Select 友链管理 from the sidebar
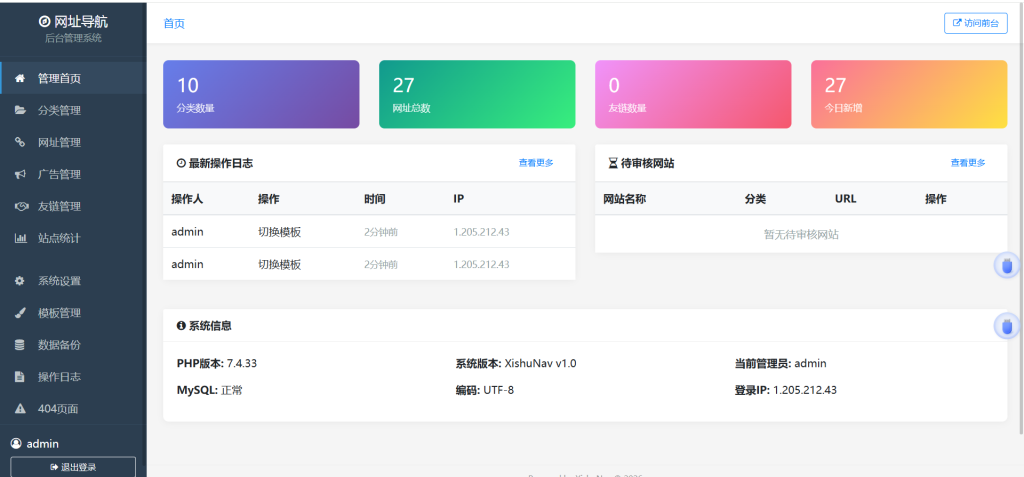The height and width of the screenshot is (477, 1024). point(73,206)
